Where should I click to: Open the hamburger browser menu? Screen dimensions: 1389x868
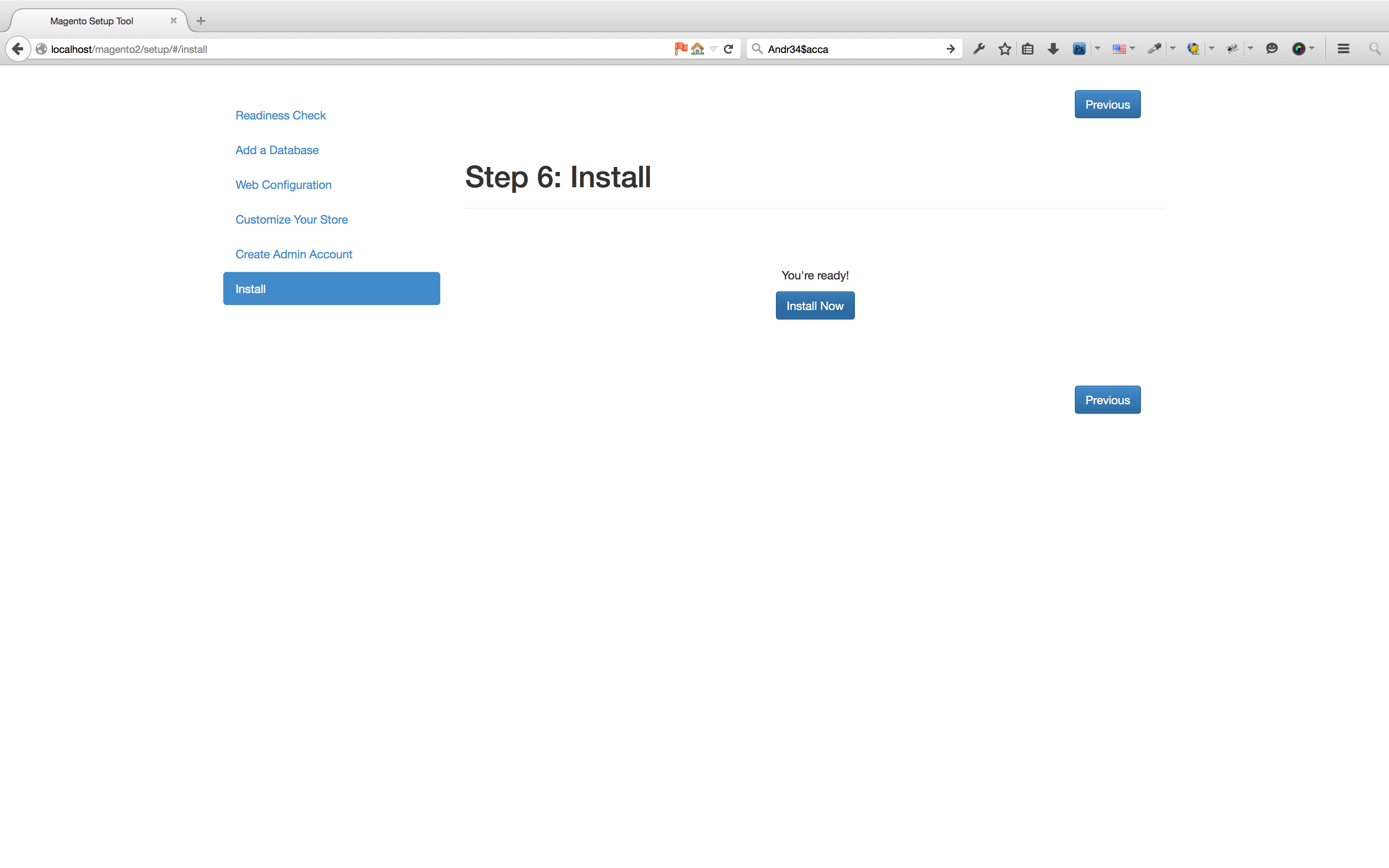[x=1343, y=49]
